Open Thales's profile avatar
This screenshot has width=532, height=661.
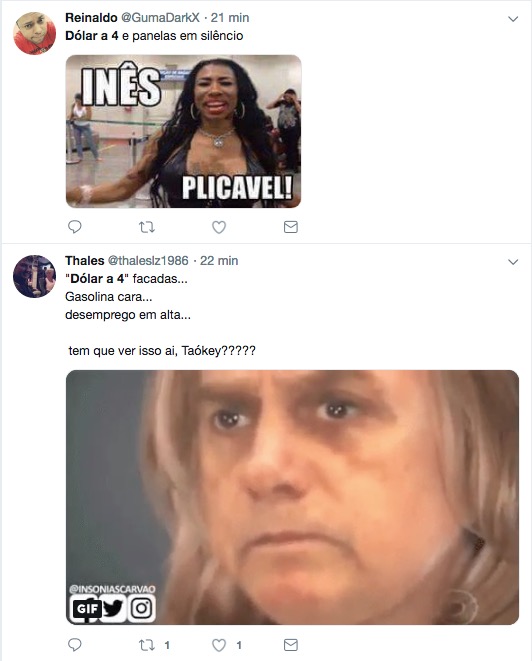(35, 276)
